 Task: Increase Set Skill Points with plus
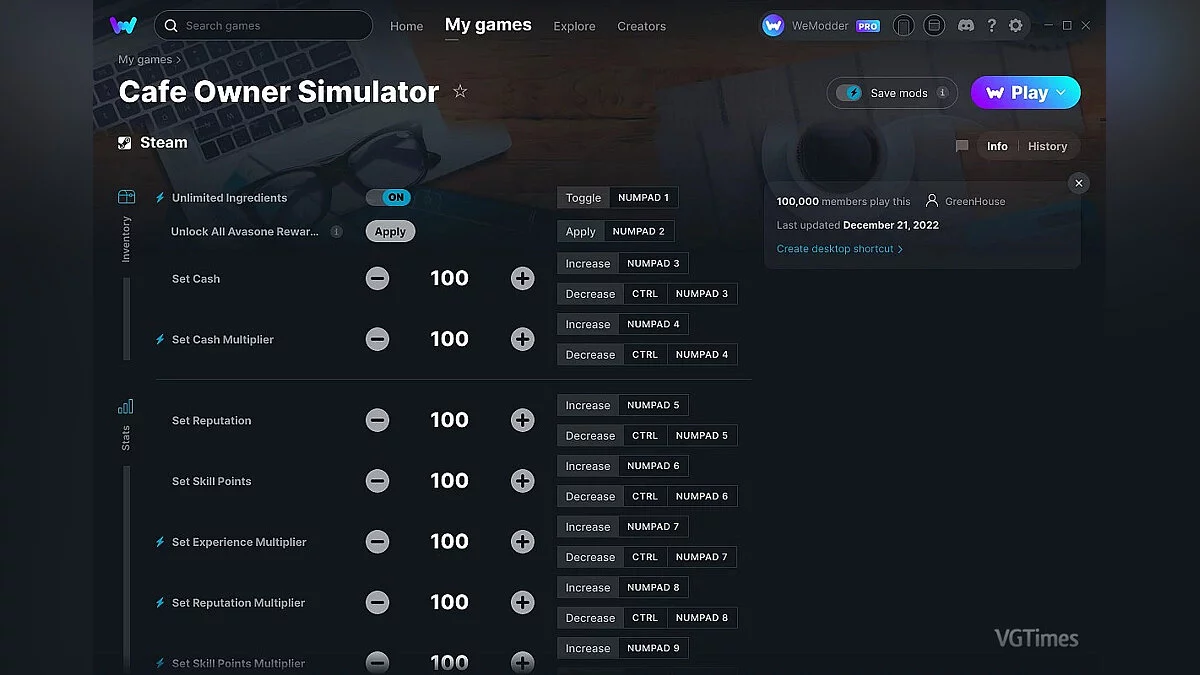(522, 481)
